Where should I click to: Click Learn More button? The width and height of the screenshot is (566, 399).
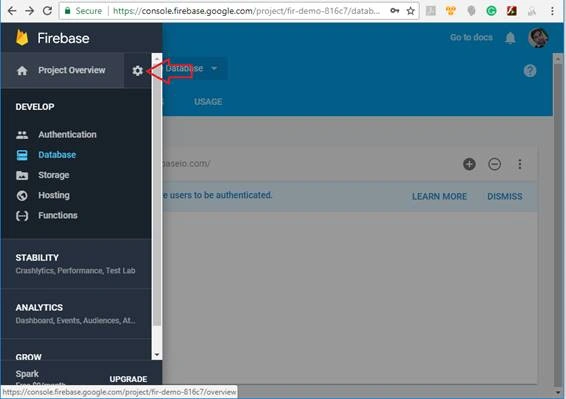439,196
